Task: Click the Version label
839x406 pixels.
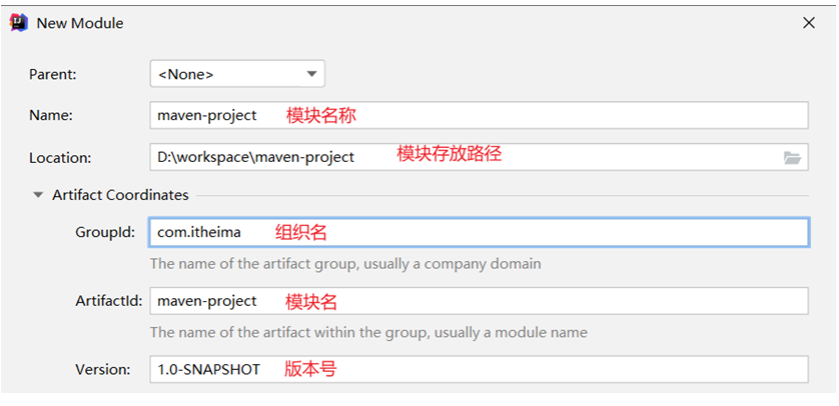Action: [x=103, y=369]
